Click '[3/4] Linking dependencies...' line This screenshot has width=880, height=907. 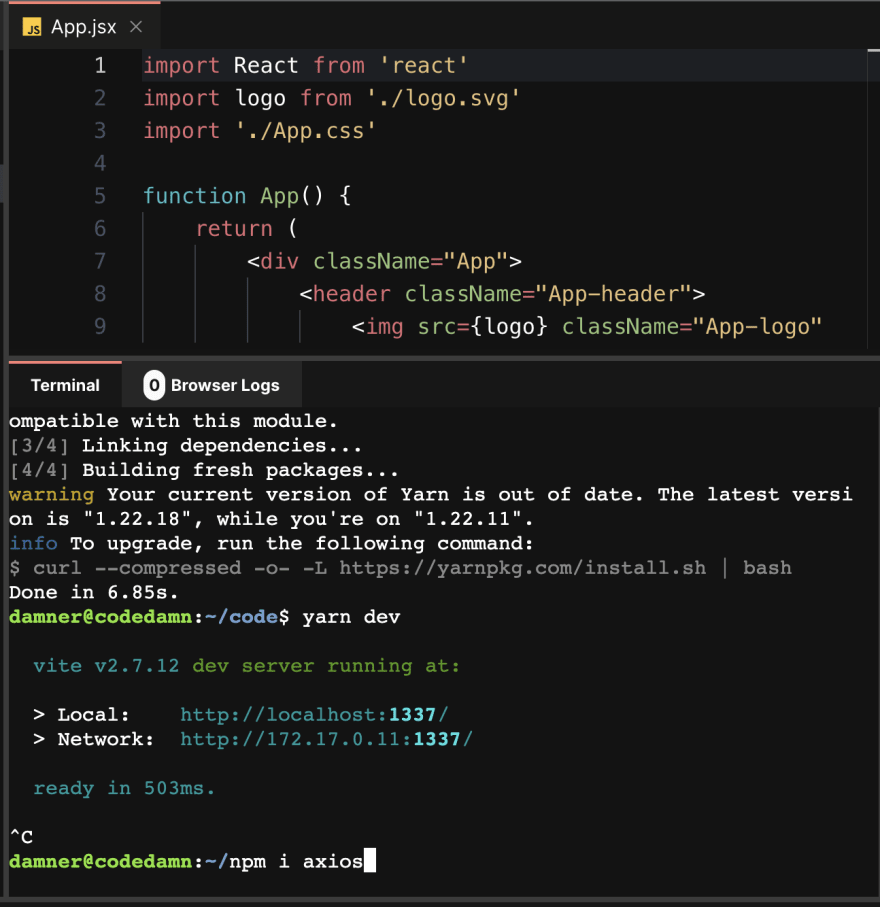pyautogui.click(x=186, y=446)
